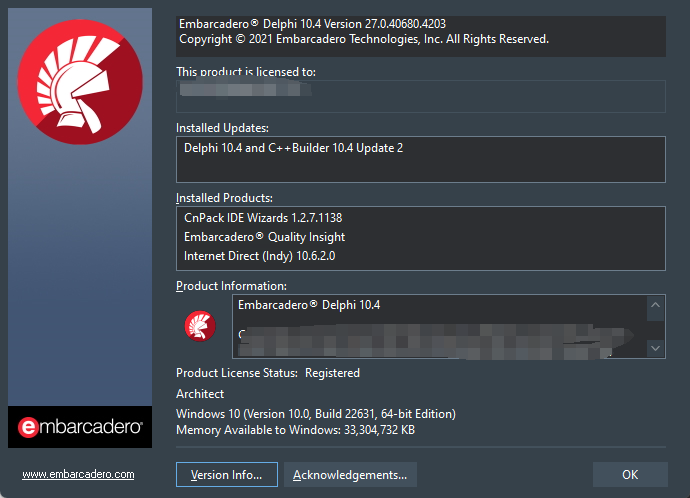This screenshot has width=690, height=498.
Task: Click the up arrow of Product Information scrollbar
Action: [656, 305]
